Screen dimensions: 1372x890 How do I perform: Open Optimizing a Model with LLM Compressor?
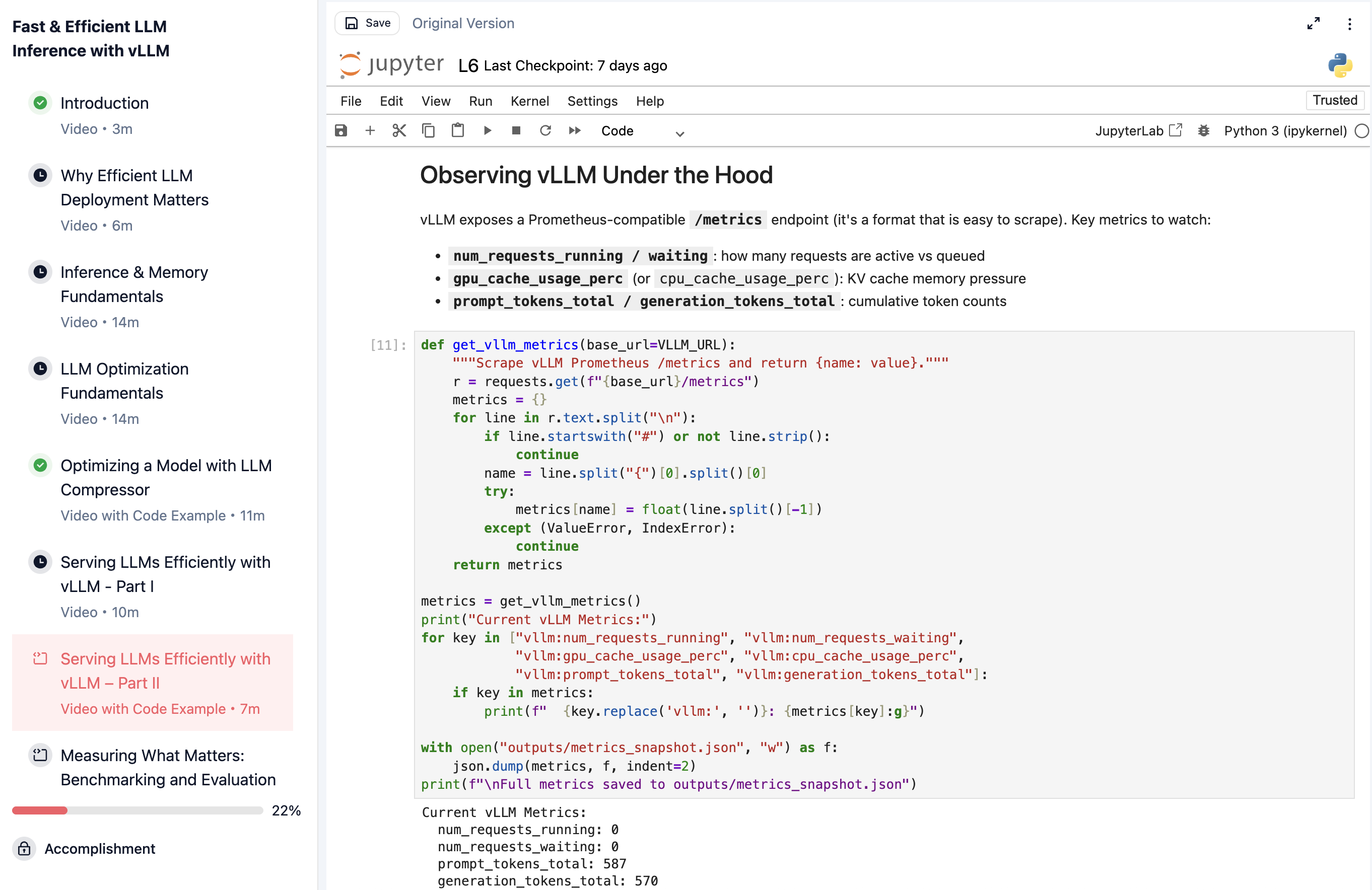coord(166,478)
